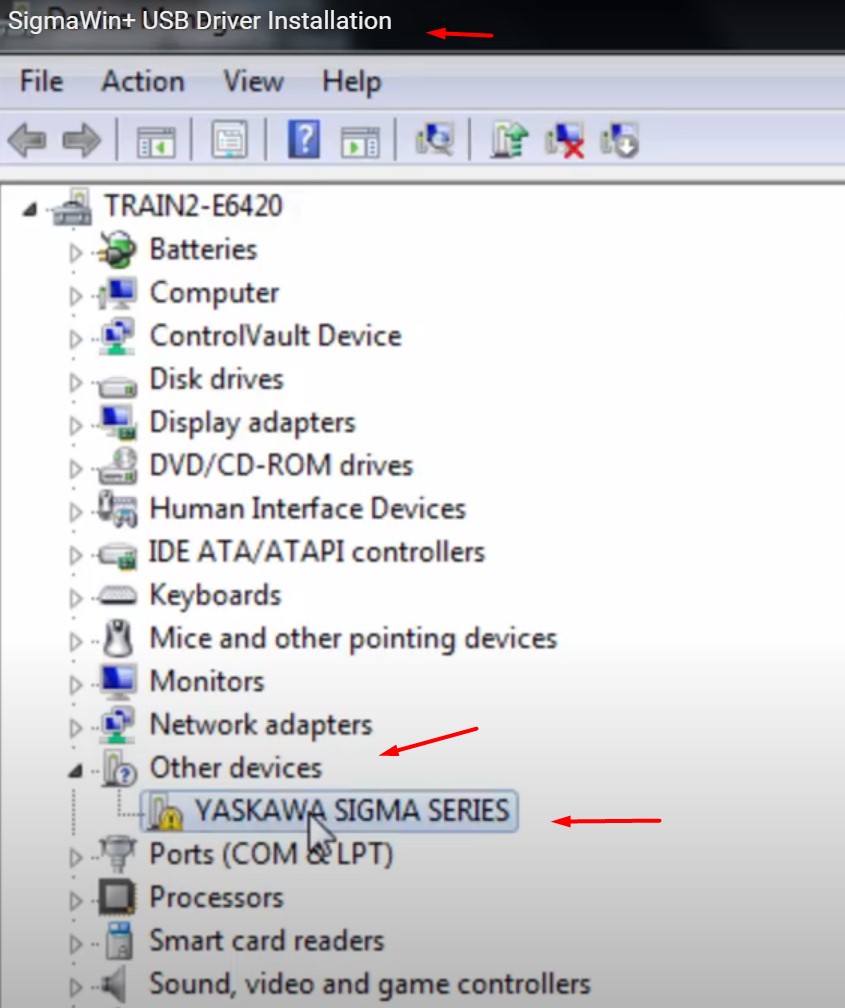
Task: Click the Sound controllers speaker icon
Action: [x=114, y=984]
